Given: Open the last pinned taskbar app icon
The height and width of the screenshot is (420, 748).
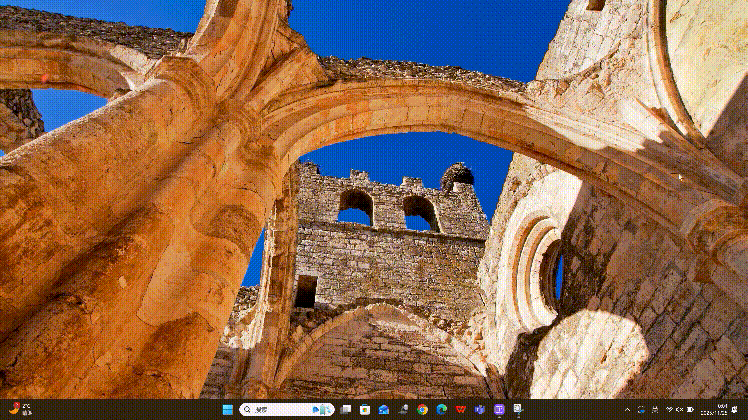Looking at the screenshot, I should [x=518, y=410].
